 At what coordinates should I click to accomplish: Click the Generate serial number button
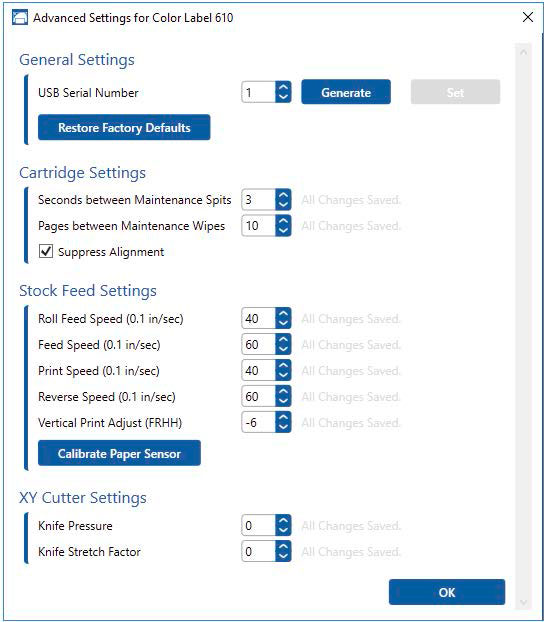coord(346,92)
